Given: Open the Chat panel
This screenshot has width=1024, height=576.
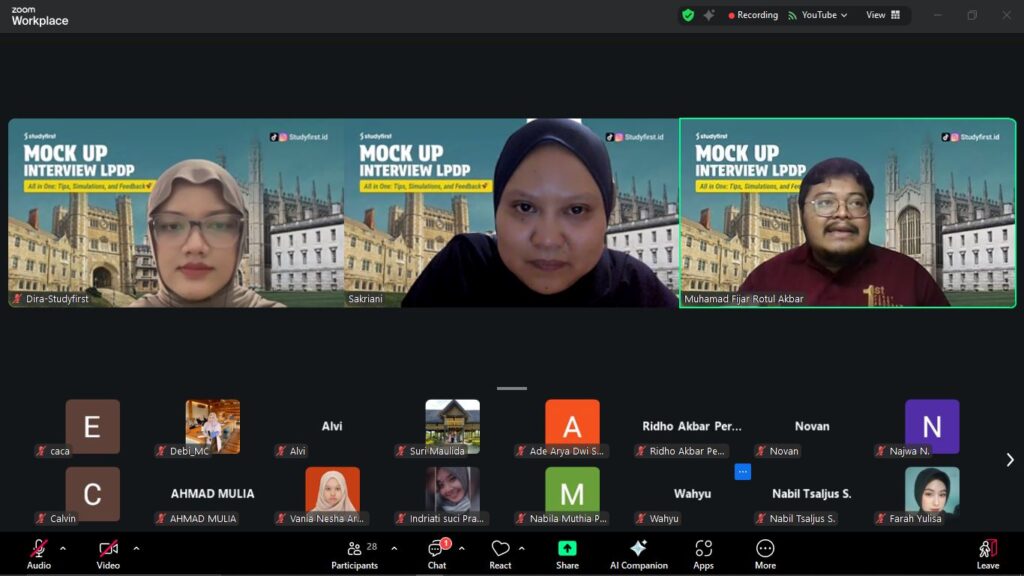Looking at the screenshot, I should pyautogui.click(x=437, y=553).
